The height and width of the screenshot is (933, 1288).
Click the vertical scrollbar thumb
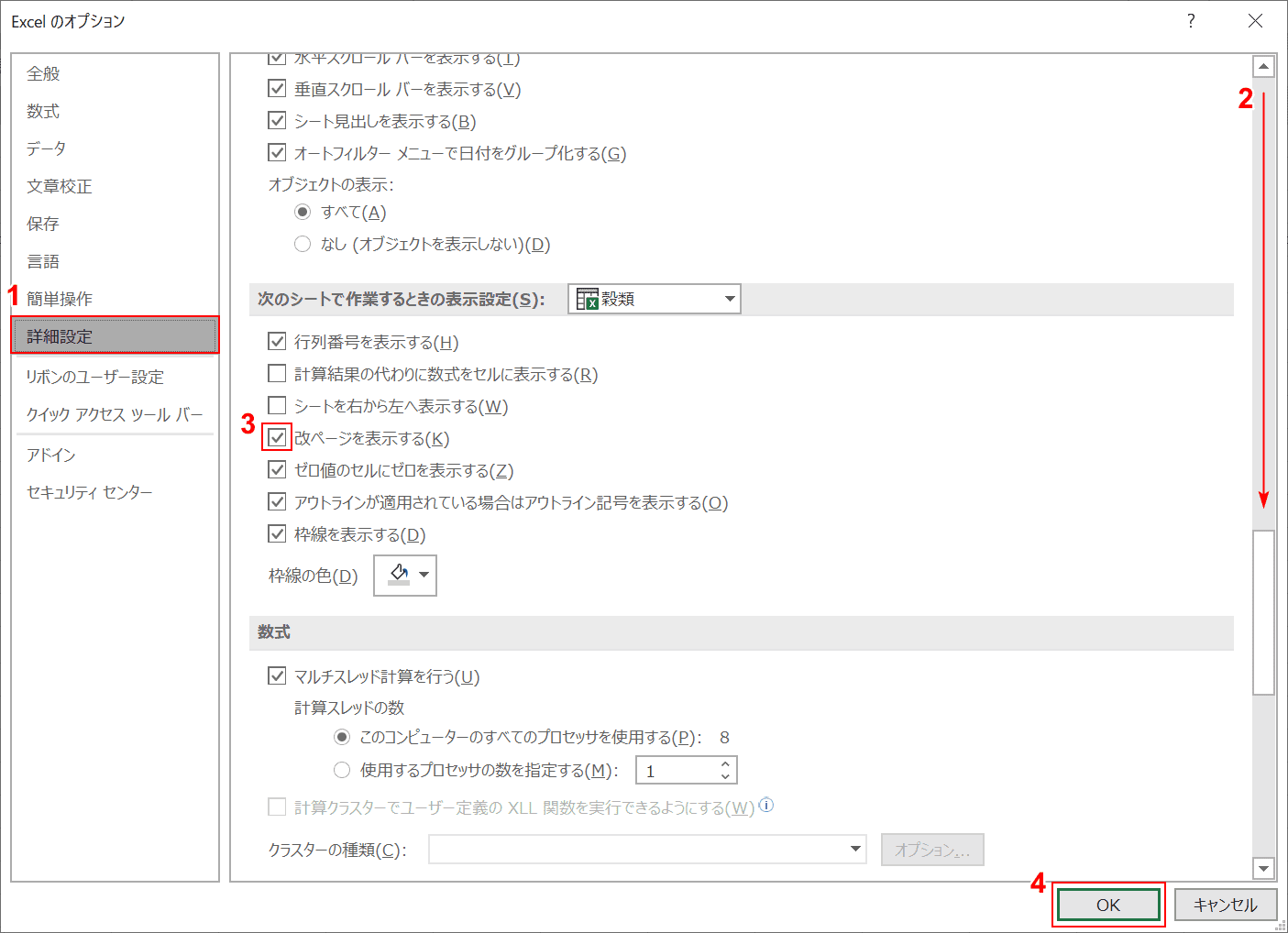coord(1264,612)
